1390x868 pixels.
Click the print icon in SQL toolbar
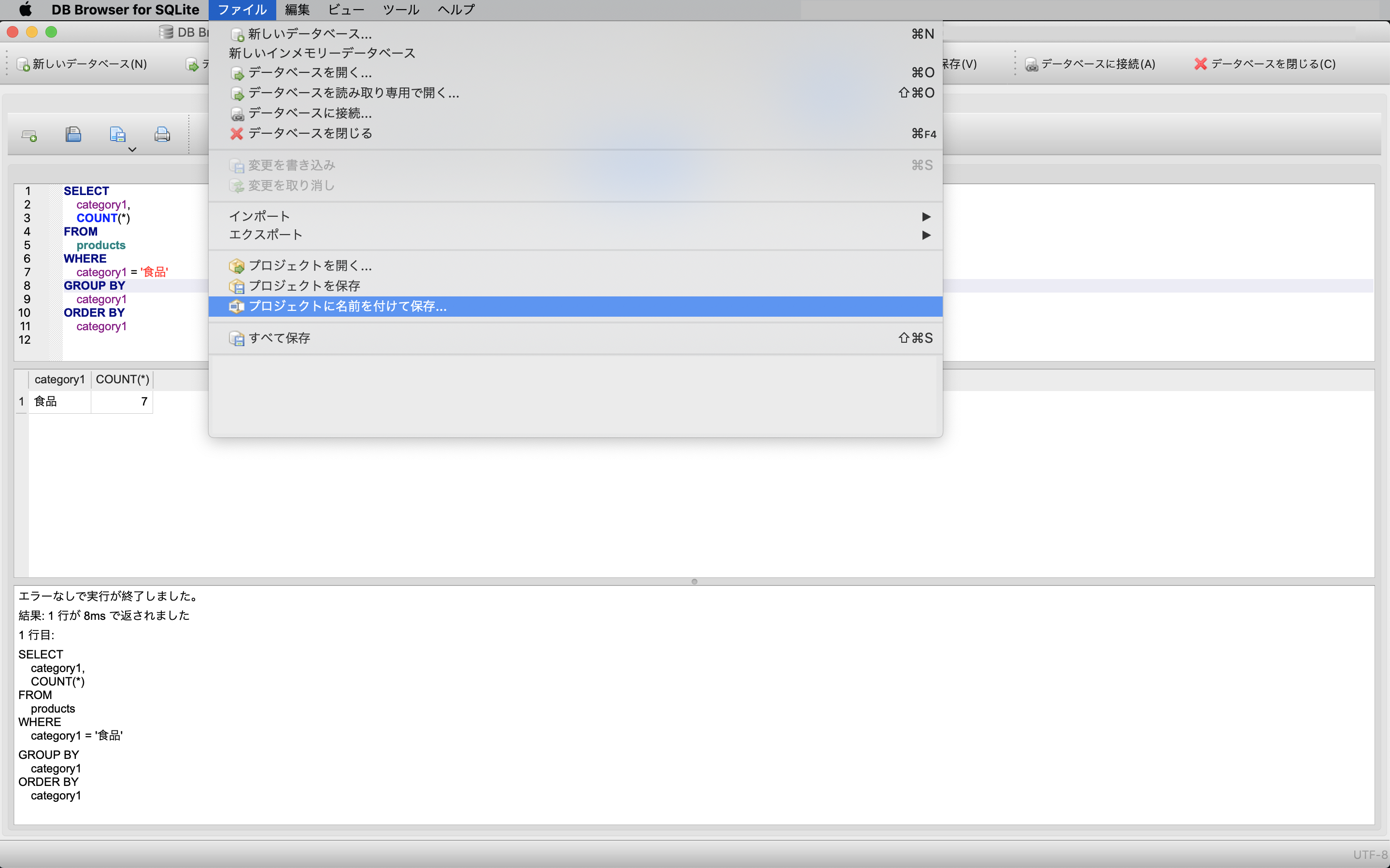[162, 134]
